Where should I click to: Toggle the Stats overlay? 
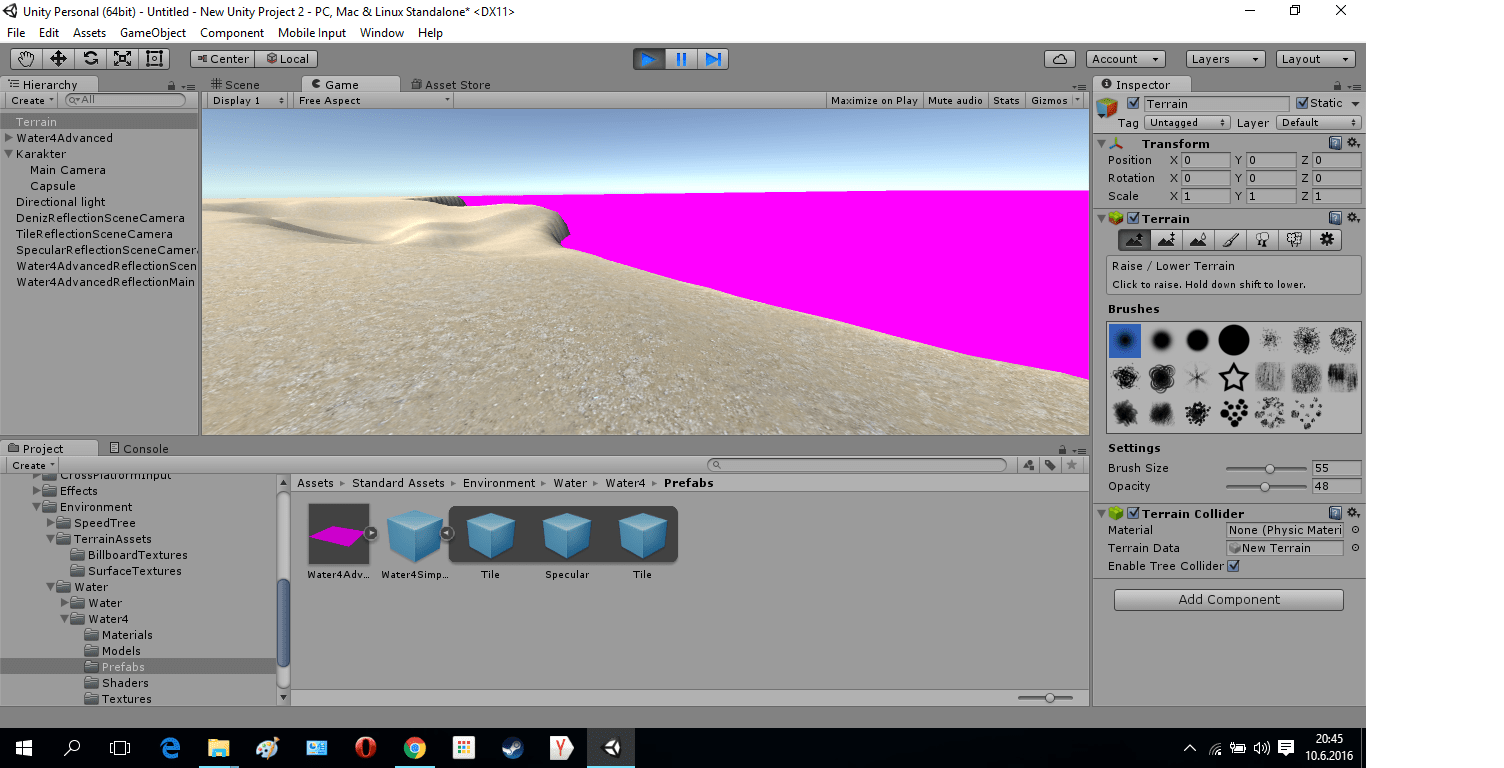1006,100
